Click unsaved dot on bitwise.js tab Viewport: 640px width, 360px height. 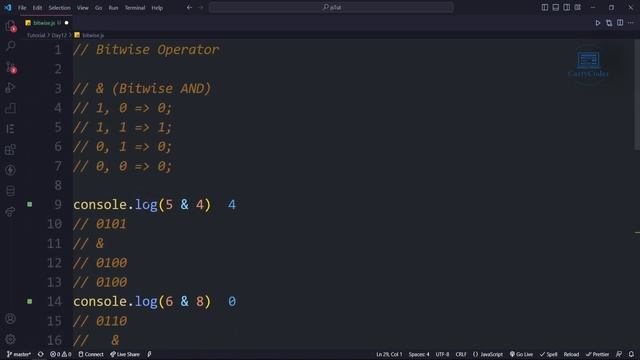click(67, 23)
